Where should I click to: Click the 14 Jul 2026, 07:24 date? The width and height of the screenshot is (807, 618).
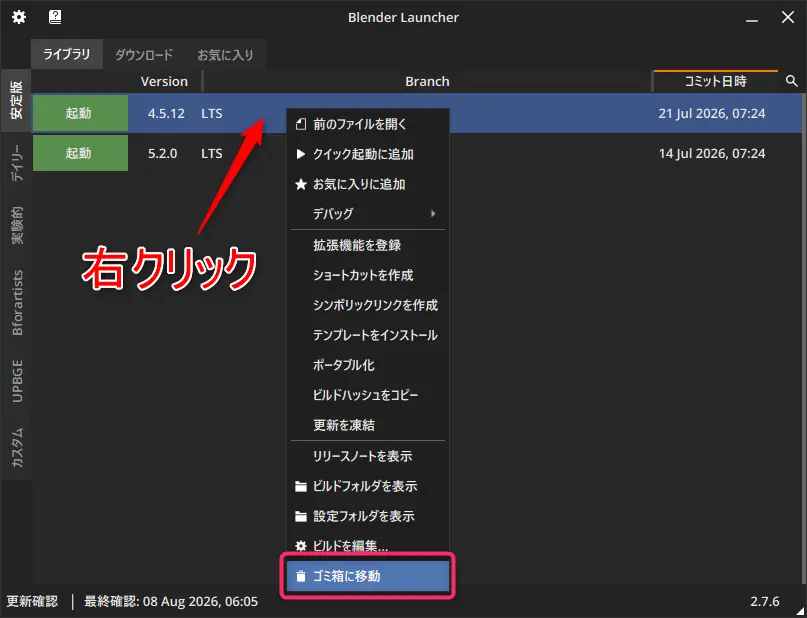[x=712, y=153]
